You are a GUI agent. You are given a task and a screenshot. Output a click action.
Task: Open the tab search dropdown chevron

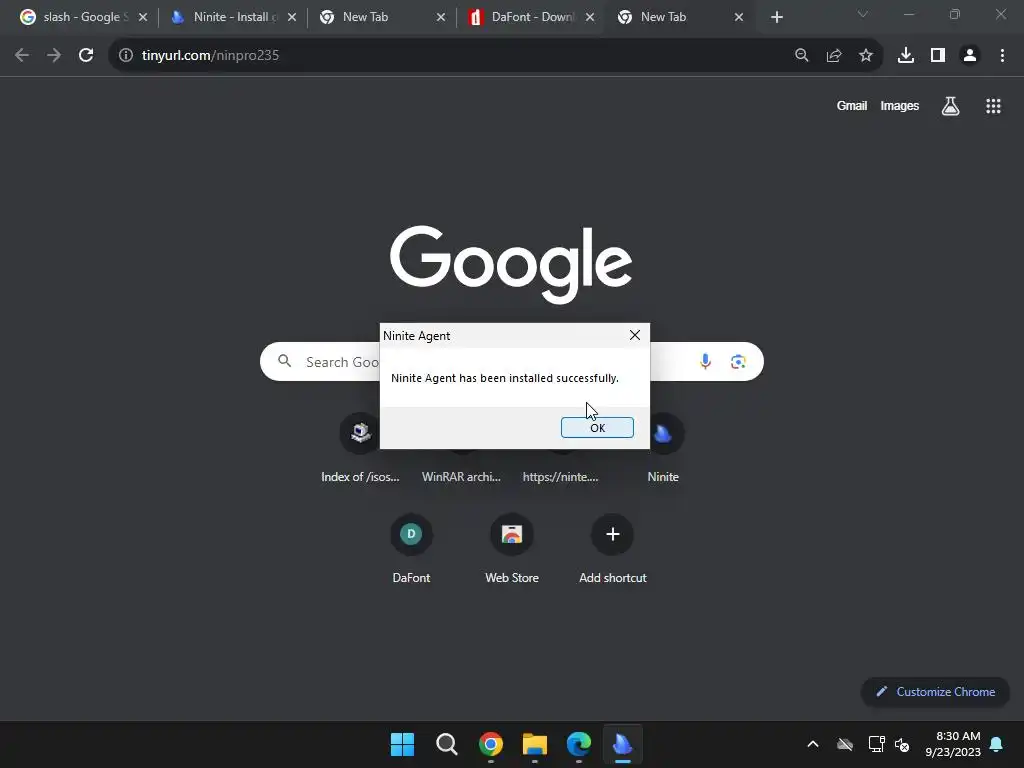863,14
